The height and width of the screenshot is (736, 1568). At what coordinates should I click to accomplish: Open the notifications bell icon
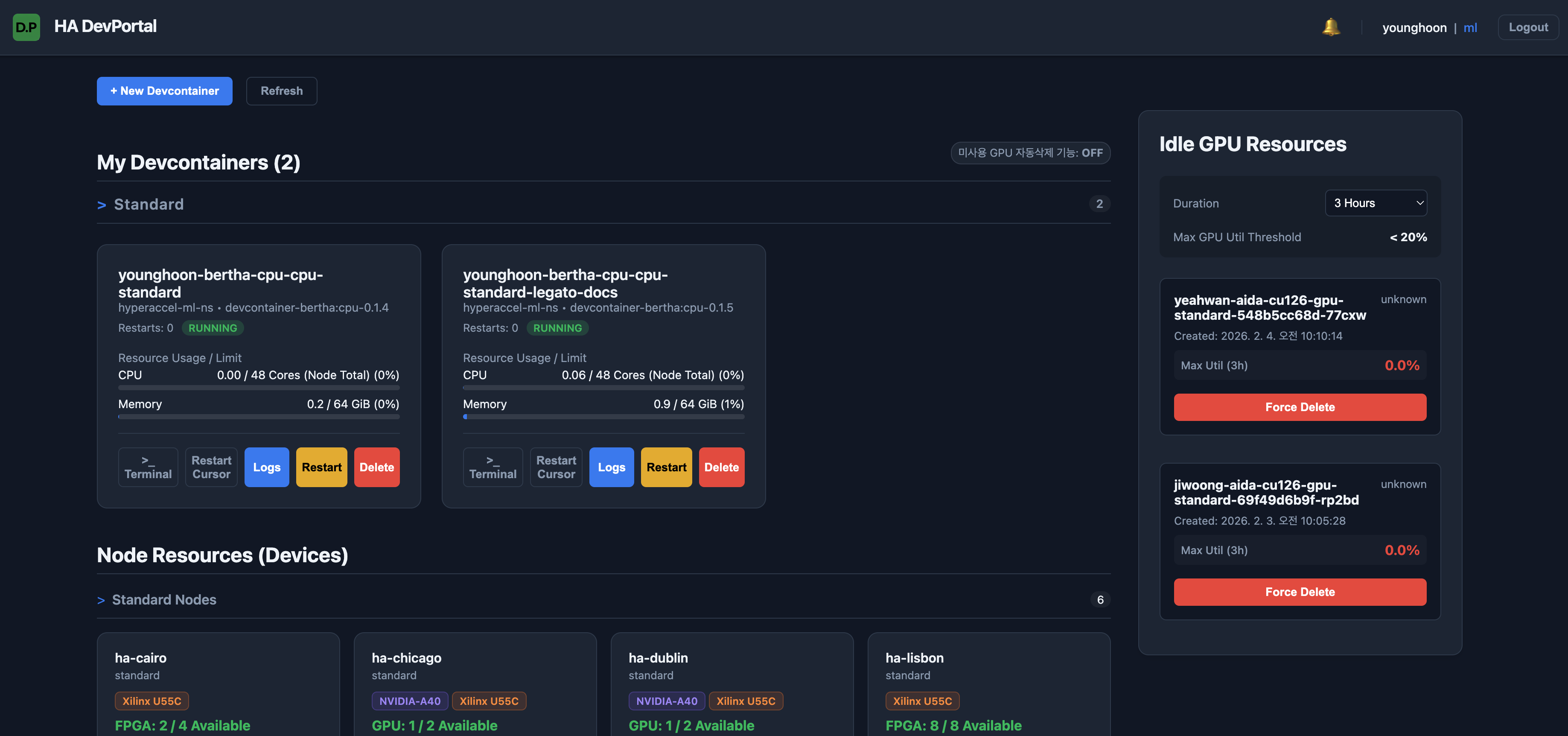(1331, 27)
